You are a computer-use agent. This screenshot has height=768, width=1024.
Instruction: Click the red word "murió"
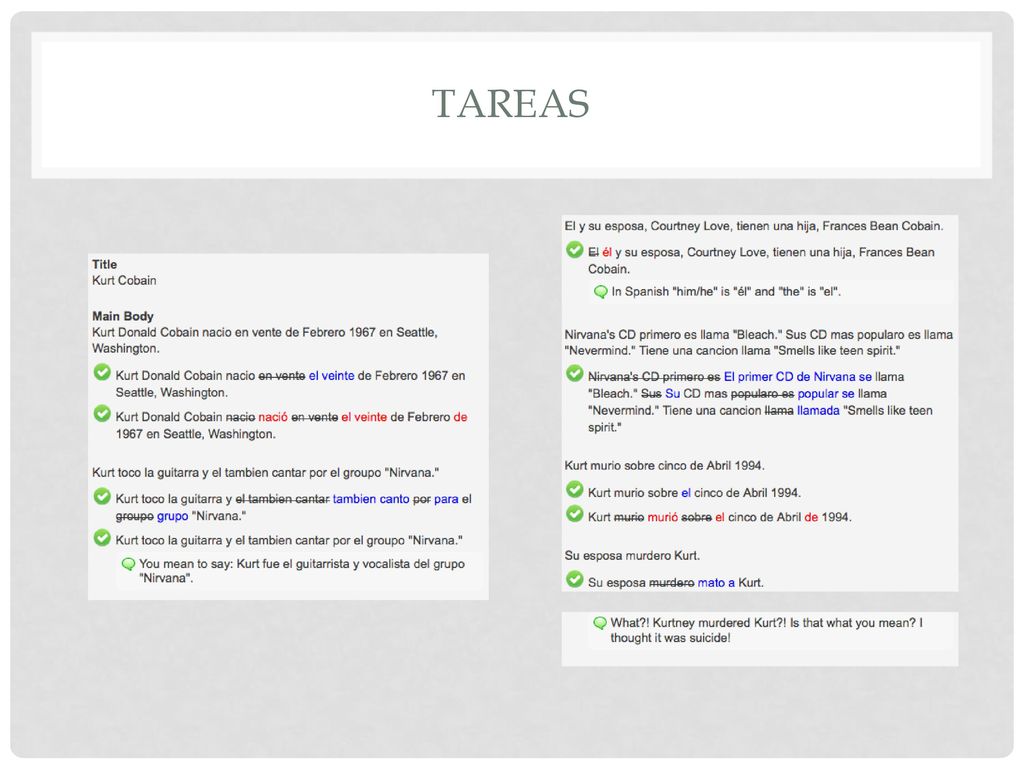(663, 518)
